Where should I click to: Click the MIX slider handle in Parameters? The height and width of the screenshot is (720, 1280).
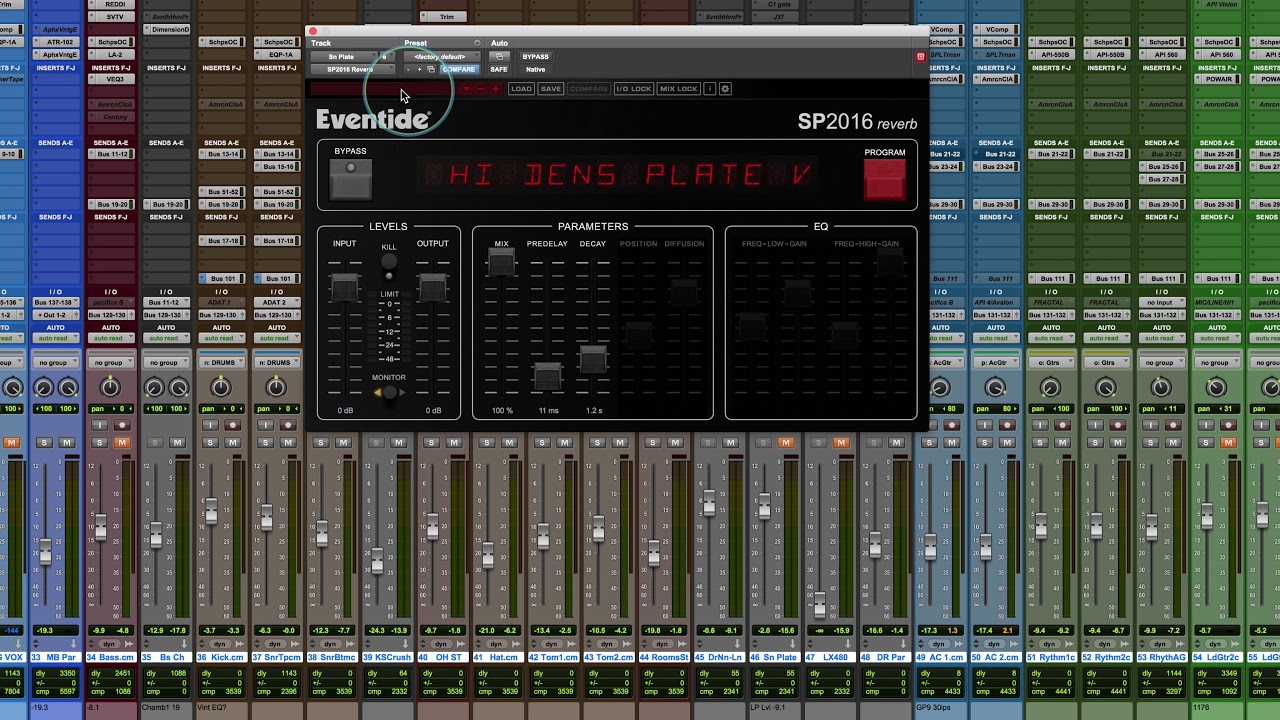pyautogui.click(x=501, y=260)
